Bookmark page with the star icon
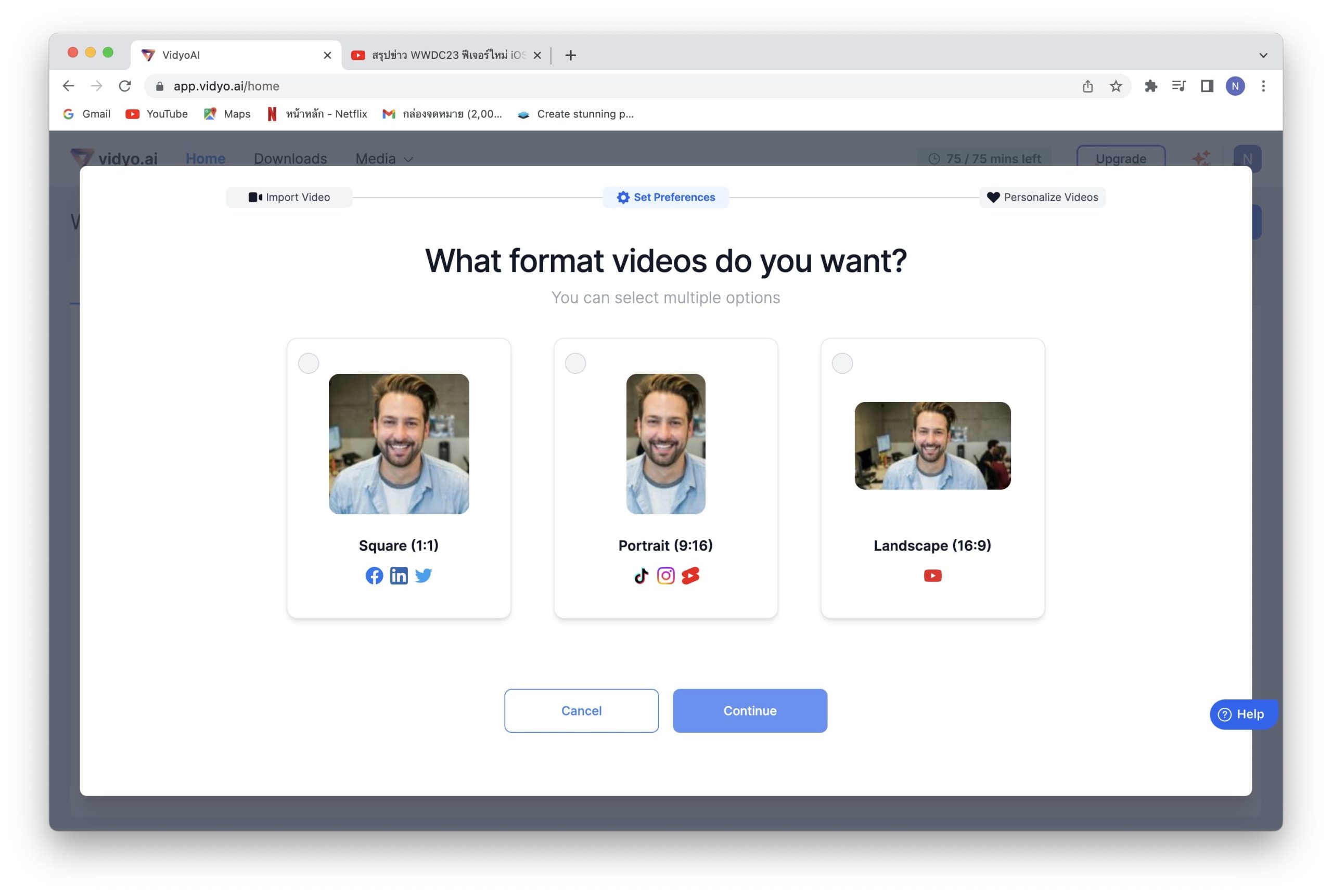The height and width of the screenshot is (896, 1332). click(1116, 86)
